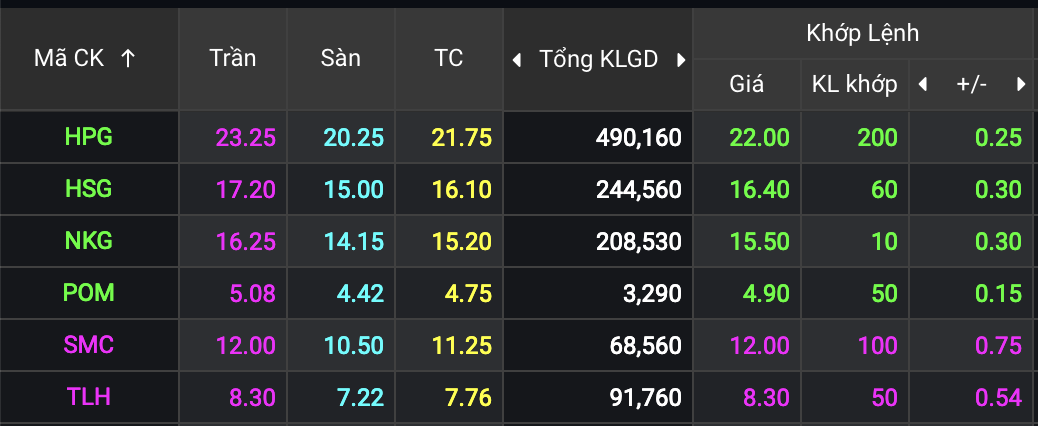1038x426 pixels.
Task: Click the Sàn column header
Action: [341, 59]
